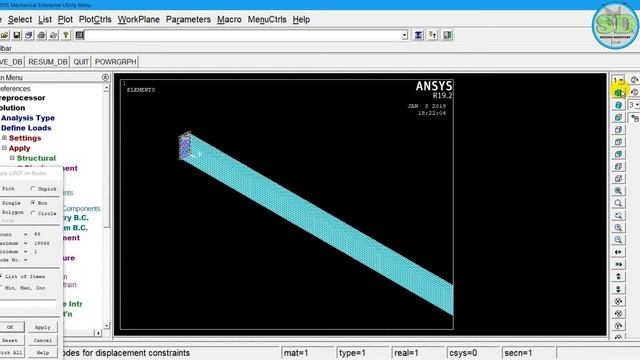The height and width of the screenshot is (360, 640).
Task: Click the Reset Picking icon
Action: 433,35
